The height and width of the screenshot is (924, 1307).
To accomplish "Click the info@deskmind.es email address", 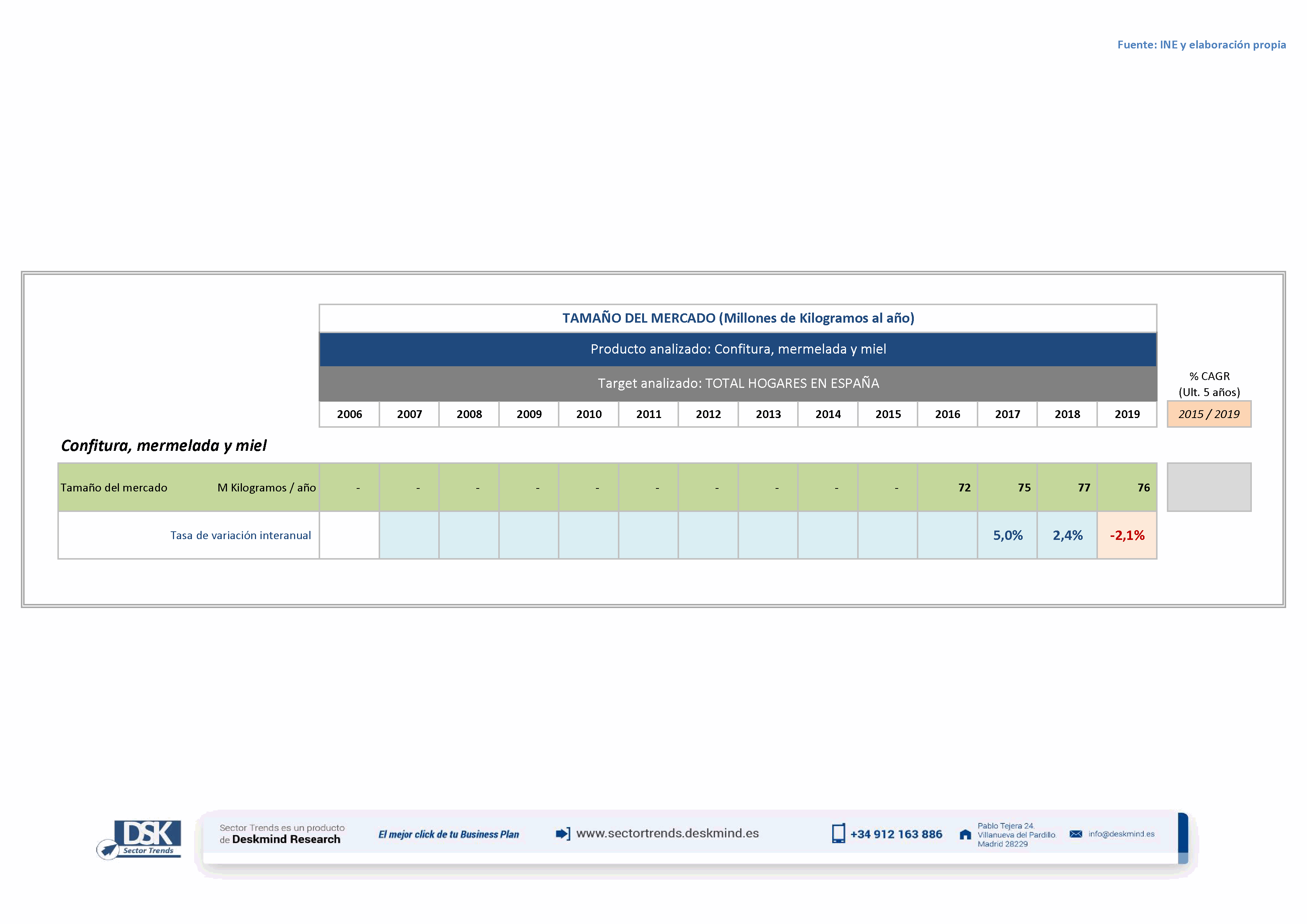I will coord(1121,834).
